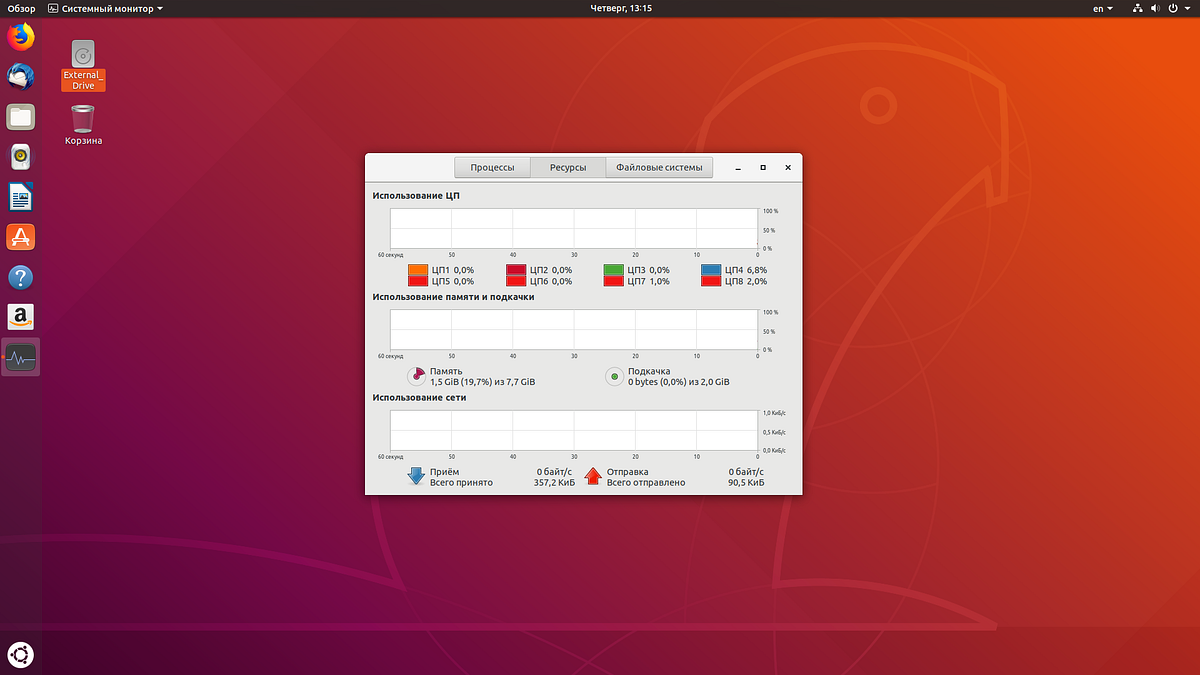Open the Files folder icon in dock
1200x675 pixels.
click(x=20, y=117)
